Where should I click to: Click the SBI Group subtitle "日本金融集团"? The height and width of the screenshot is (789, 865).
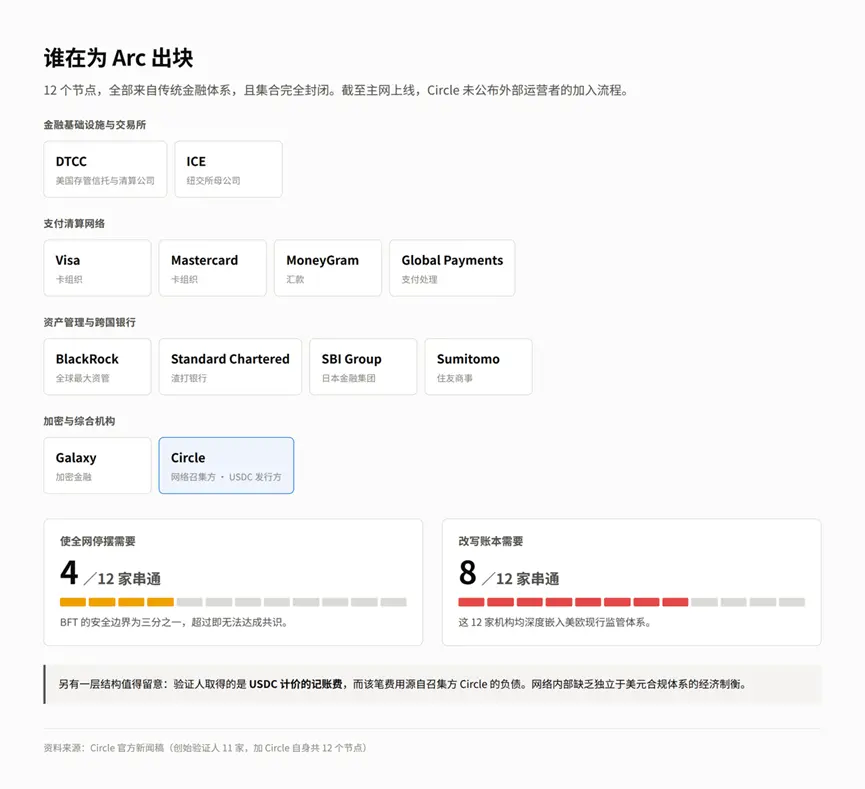coord(349,378)
